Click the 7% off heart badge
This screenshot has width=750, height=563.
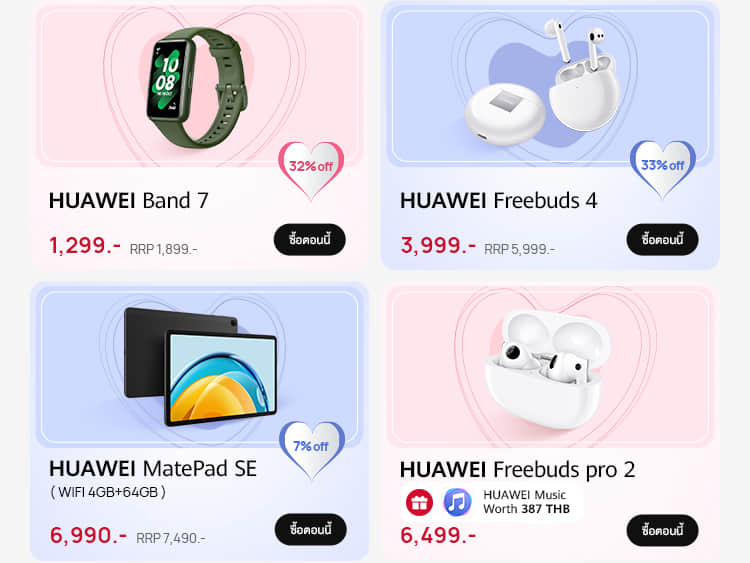click(312, 449)
